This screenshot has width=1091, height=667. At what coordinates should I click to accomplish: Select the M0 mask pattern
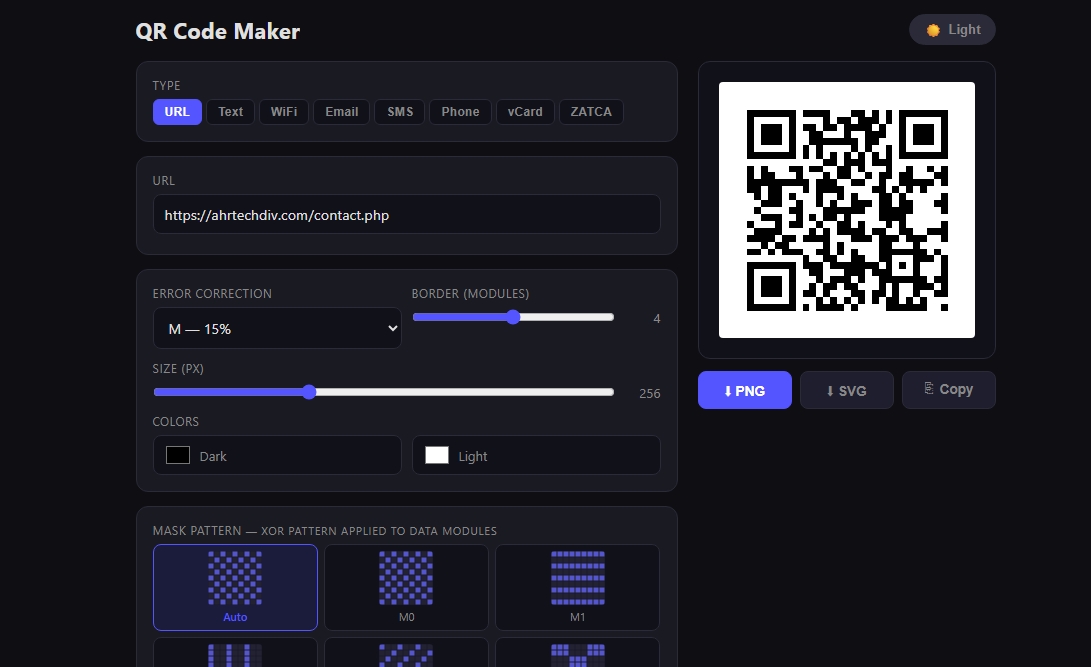pos(406,588)
